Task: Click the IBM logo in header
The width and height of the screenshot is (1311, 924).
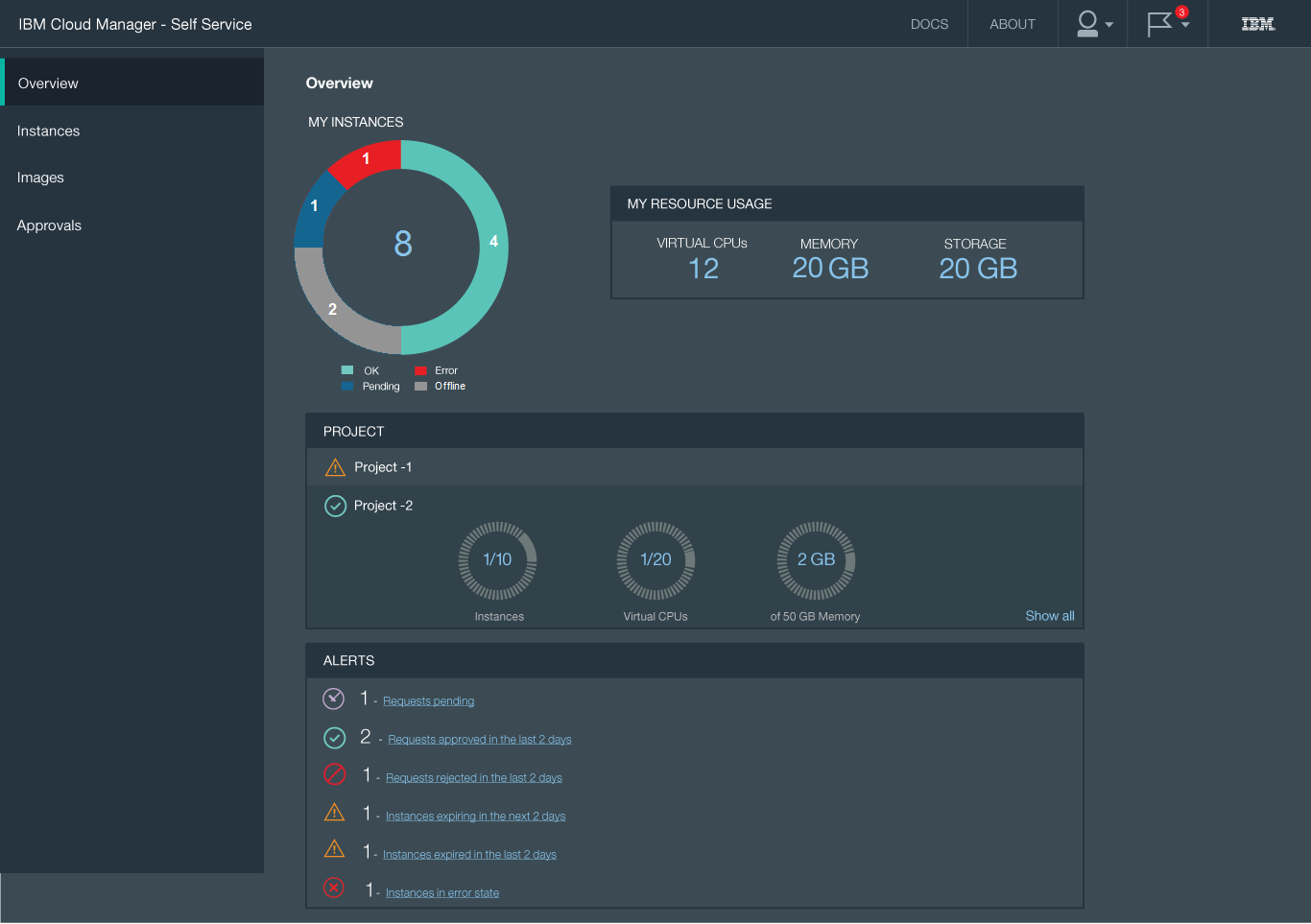Action: click(1257, 24)
